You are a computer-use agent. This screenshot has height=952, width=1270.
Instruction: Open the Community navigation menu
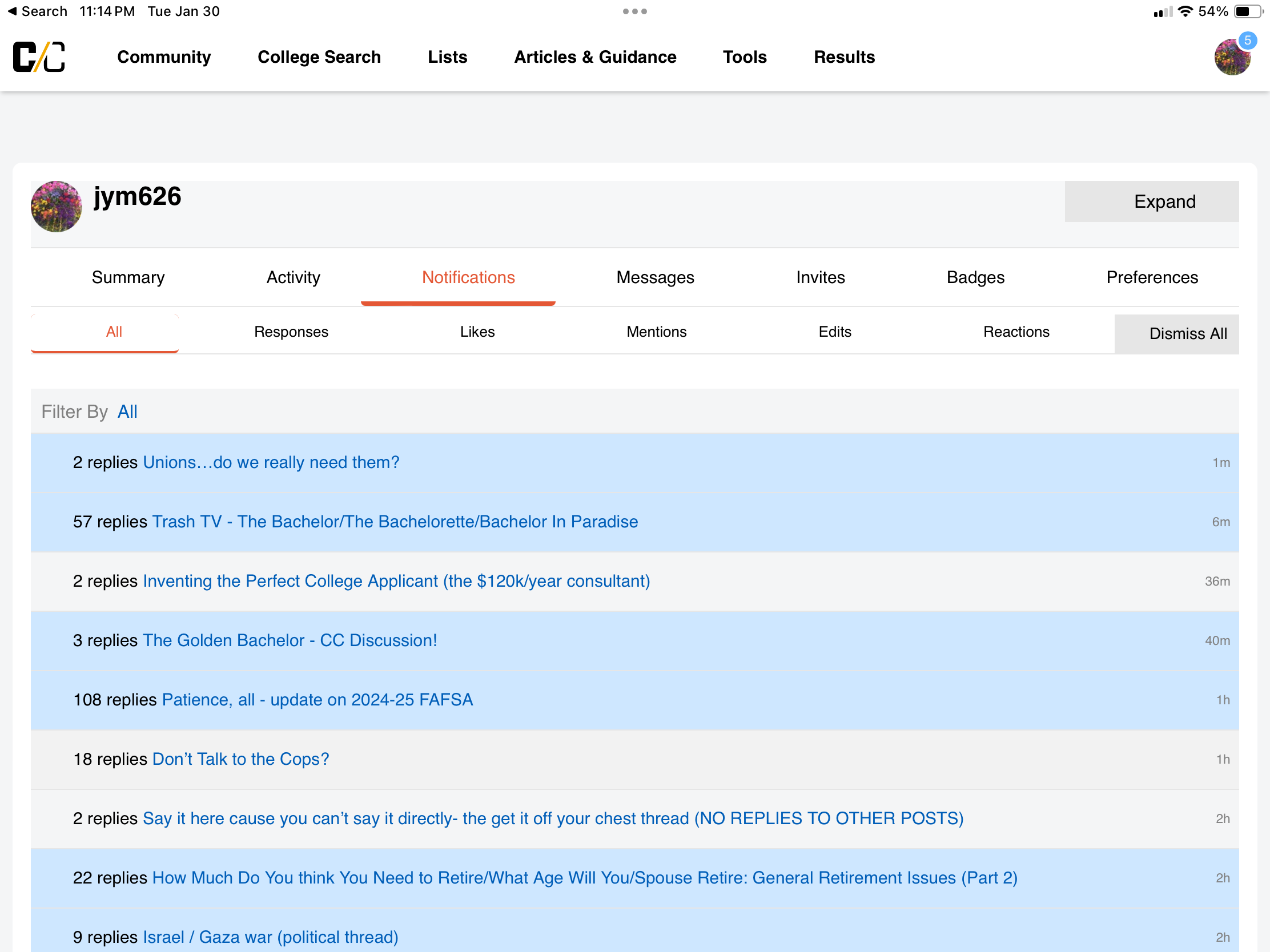(164, 57)
